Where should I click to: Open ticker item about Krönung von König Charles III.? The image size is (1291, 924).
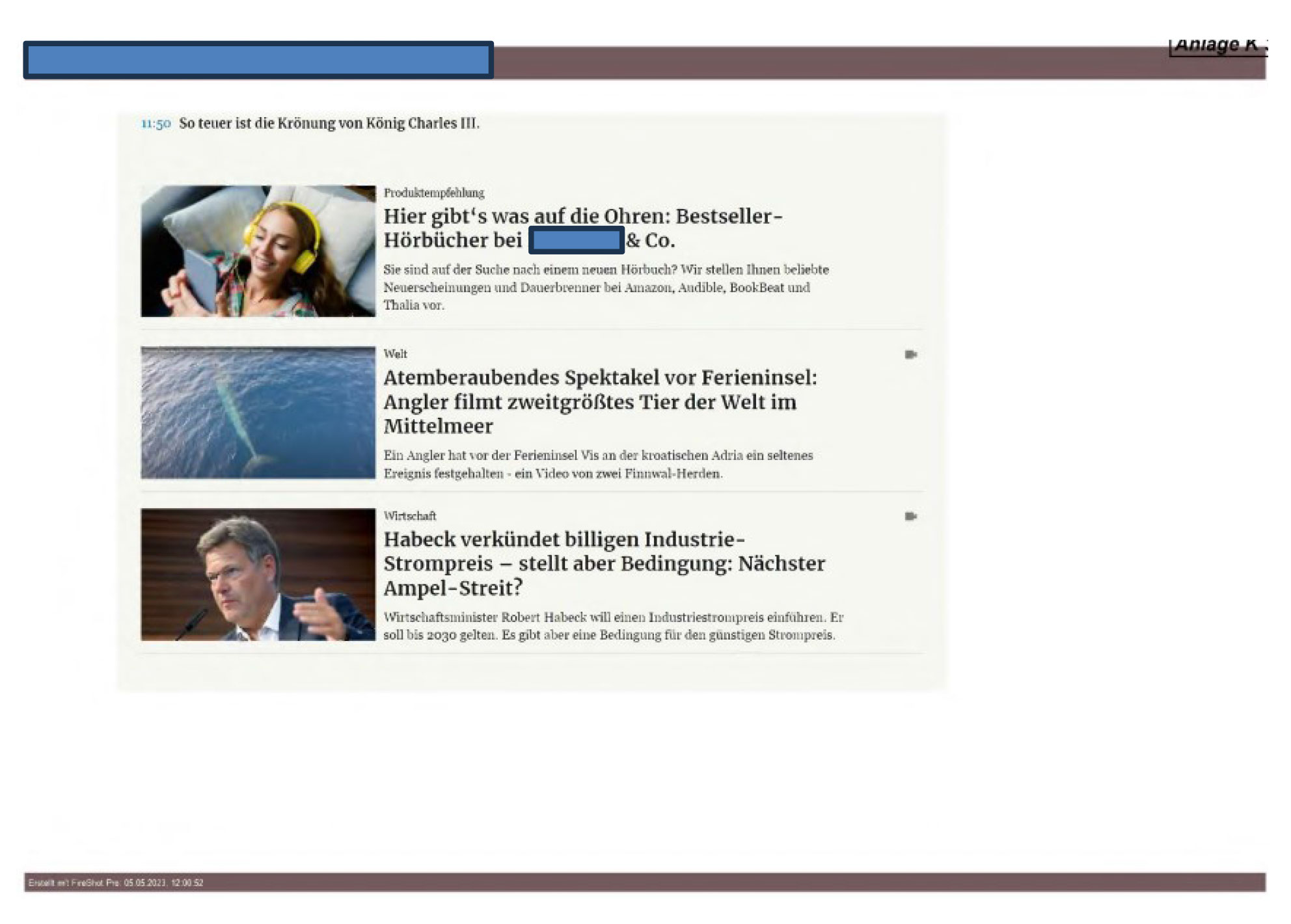point(329,124)
